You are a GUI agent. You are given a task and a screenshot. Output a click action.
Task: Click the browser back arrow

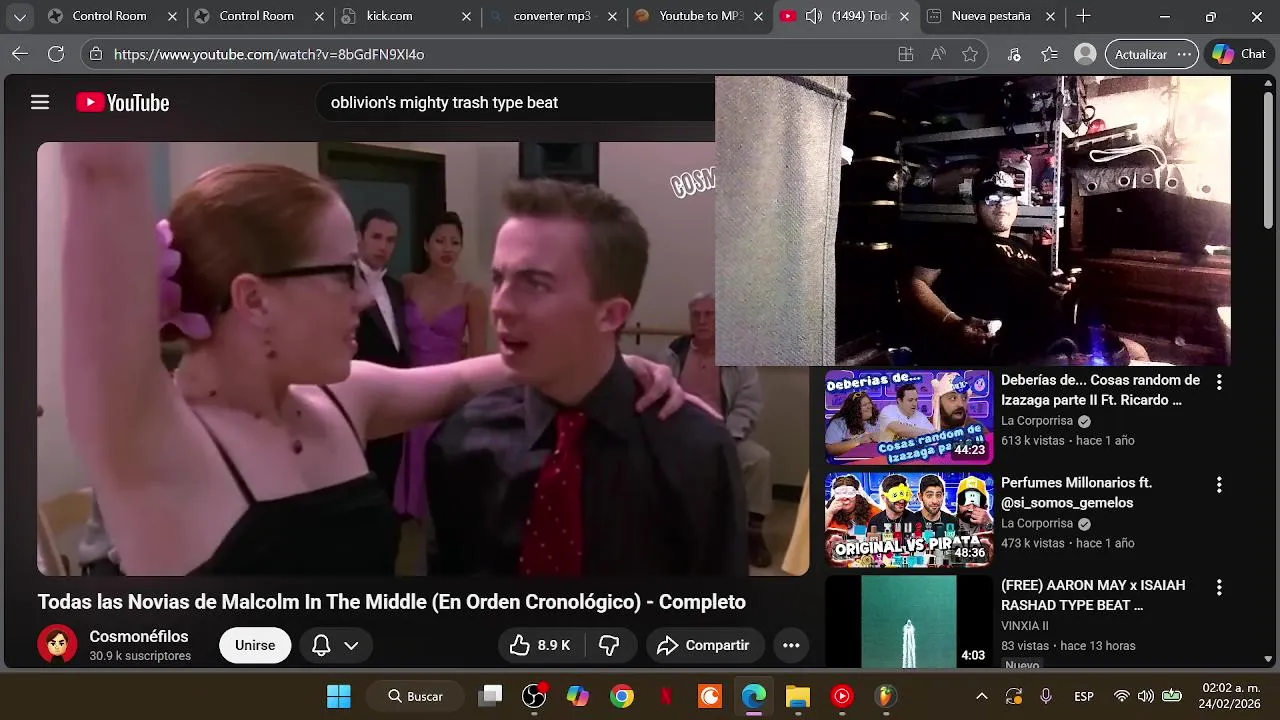(20, 54)
